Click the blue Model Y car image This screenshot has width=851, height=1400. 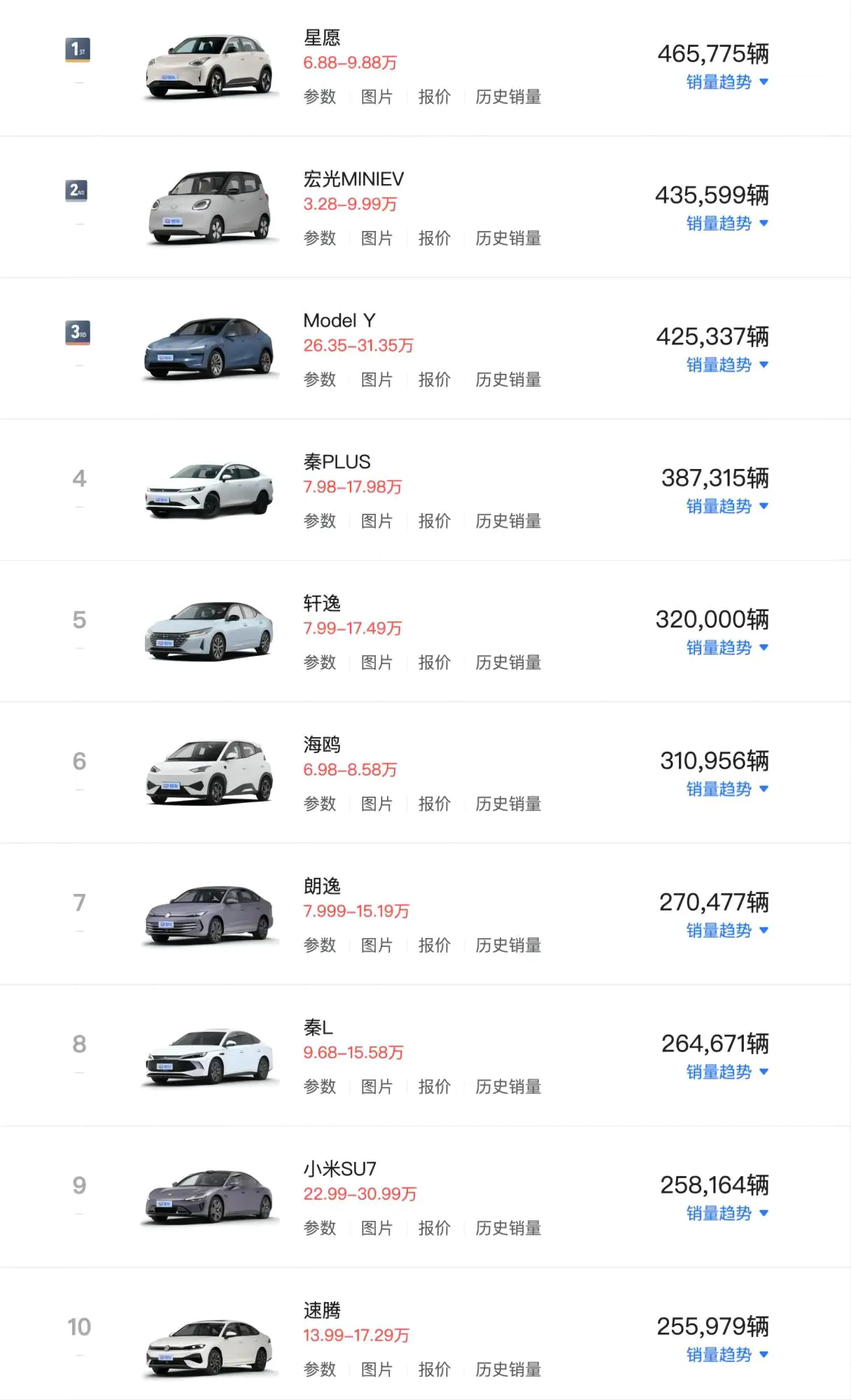209,349
